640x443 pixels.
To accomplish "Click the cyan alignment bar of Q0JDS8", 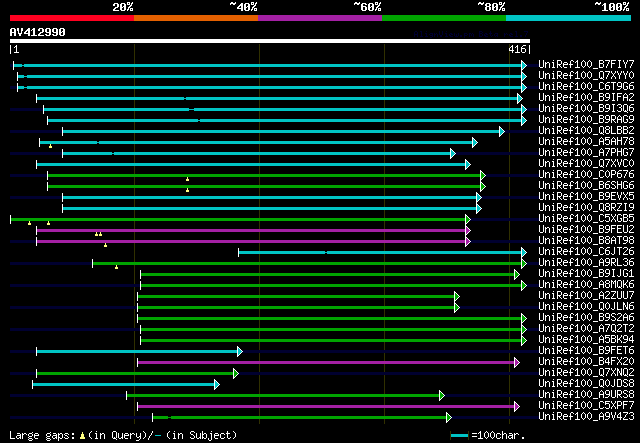I will [124, 385].
